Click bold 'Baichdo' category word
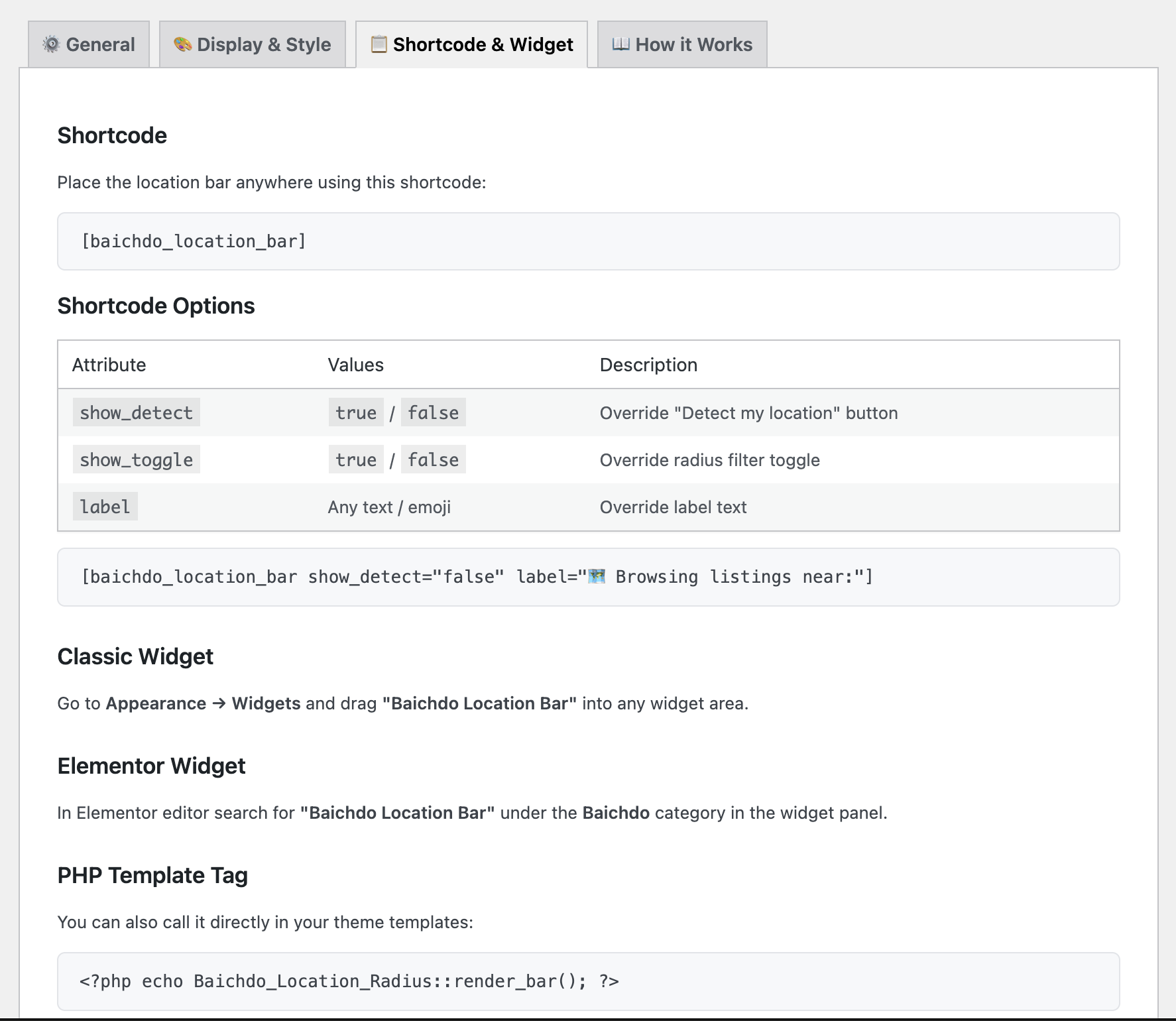1176x1021 pixels. click(x=616, y=813)
